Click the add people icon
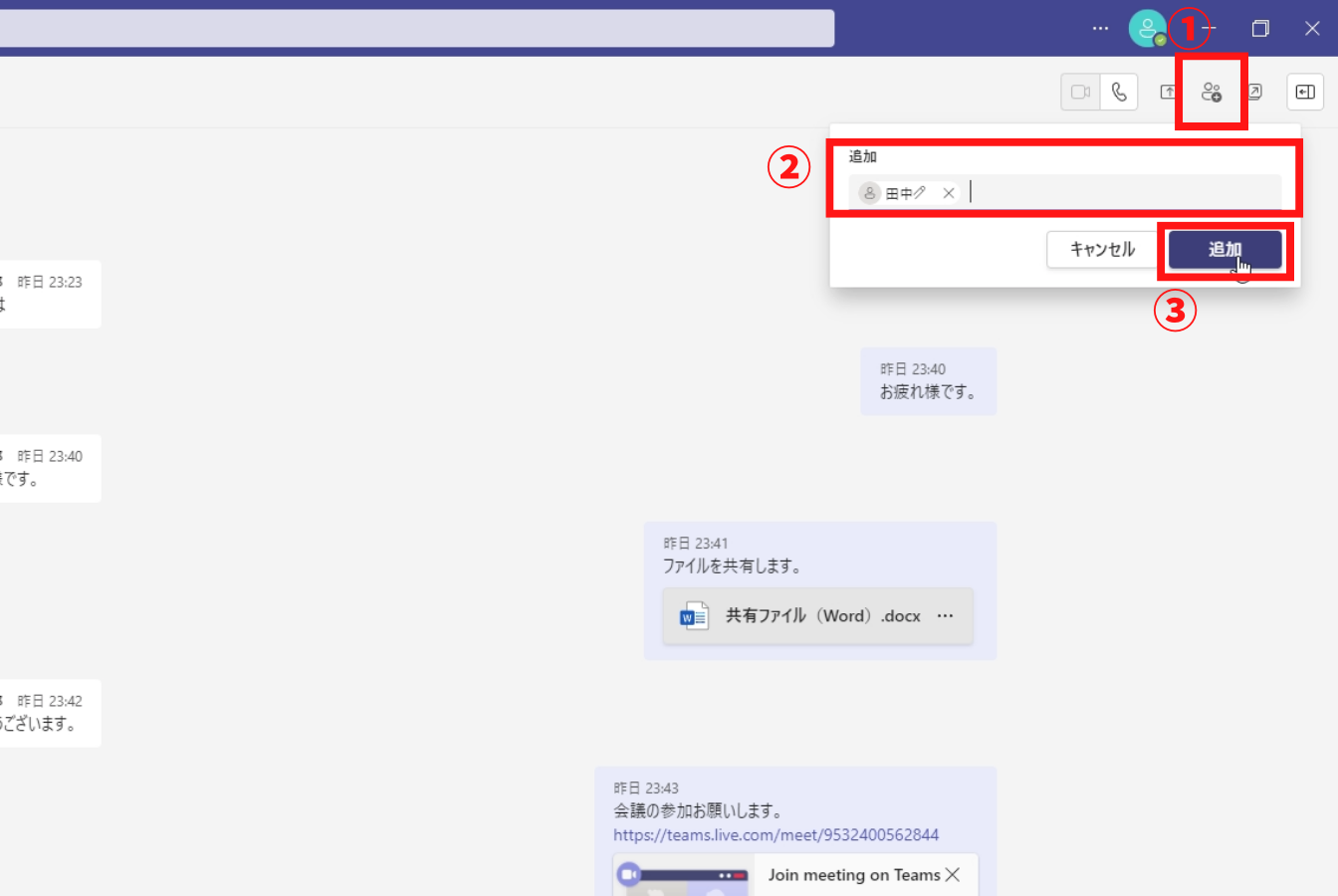The height and width of the screenshot is (896, 1338). [x=1212, y=93]
